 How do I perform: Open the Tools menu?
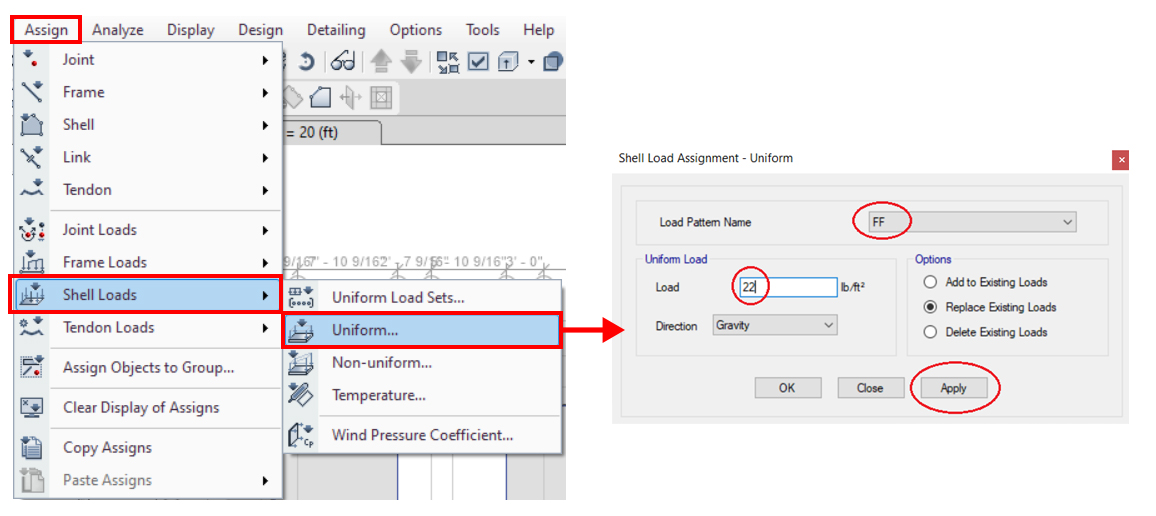click(482, 30)
